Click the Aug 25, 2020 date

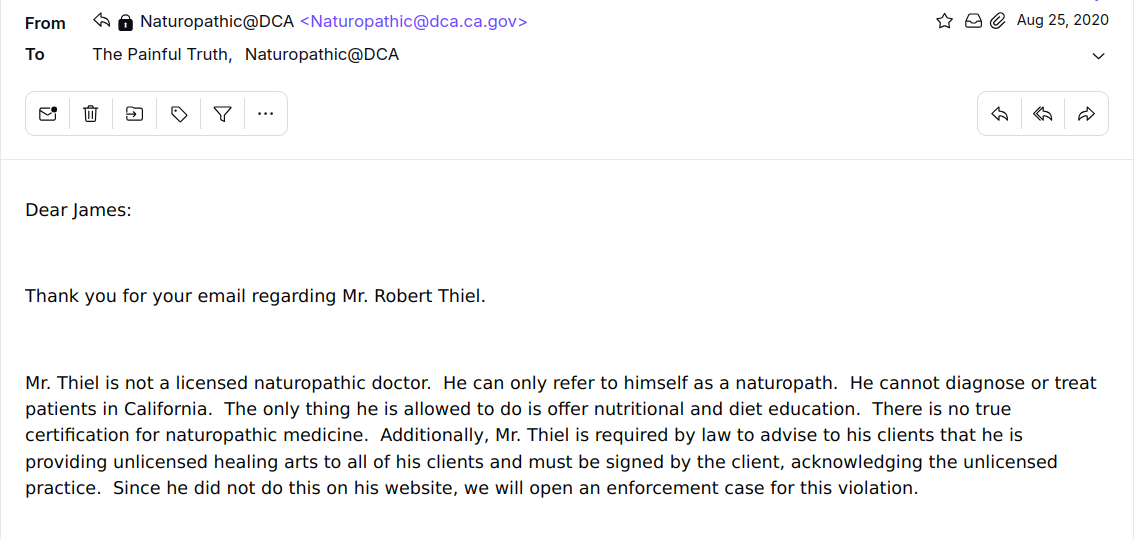pyautogui.click(x=1062, y=20)
